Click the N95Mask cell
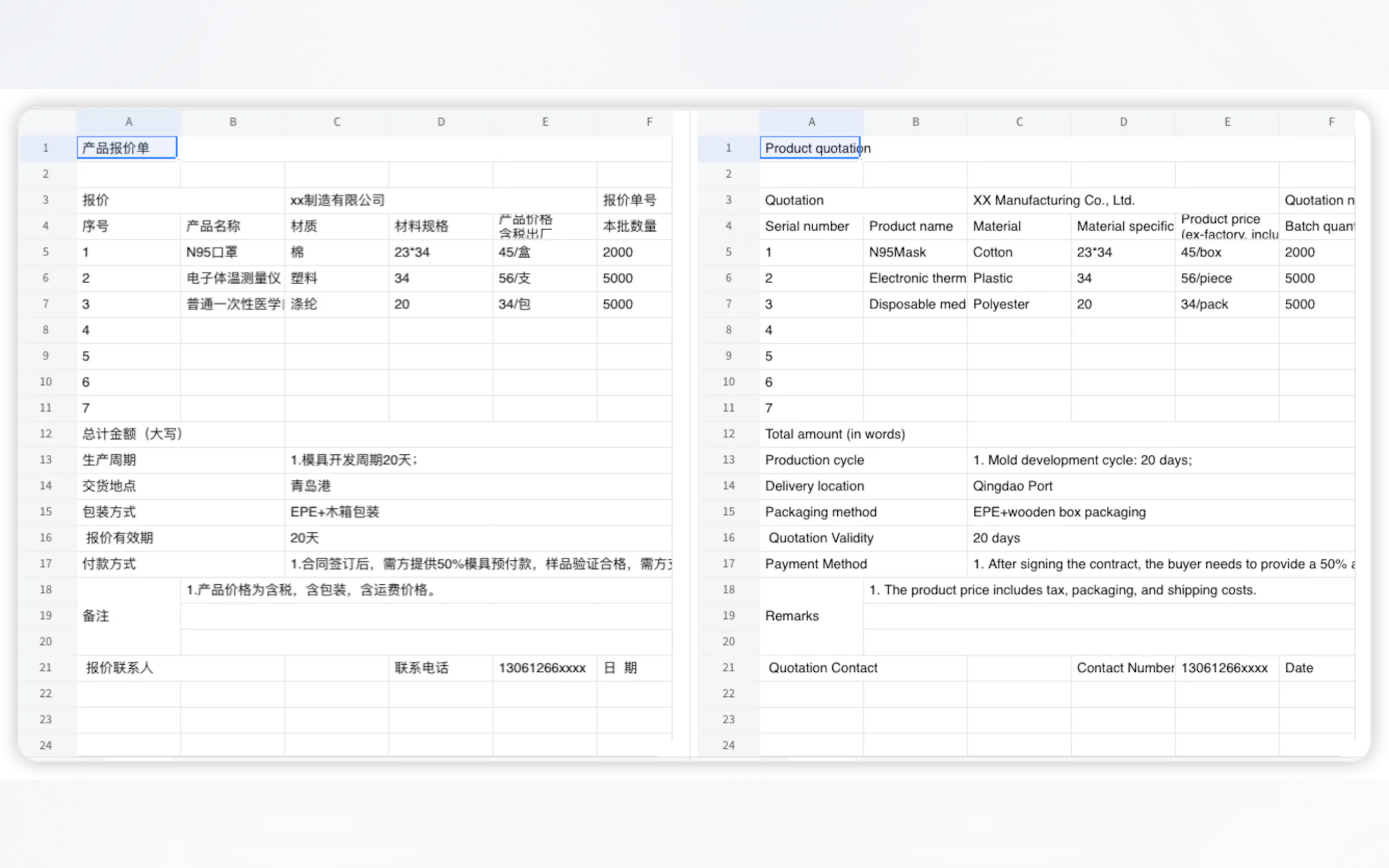 [x=914, y=252]
